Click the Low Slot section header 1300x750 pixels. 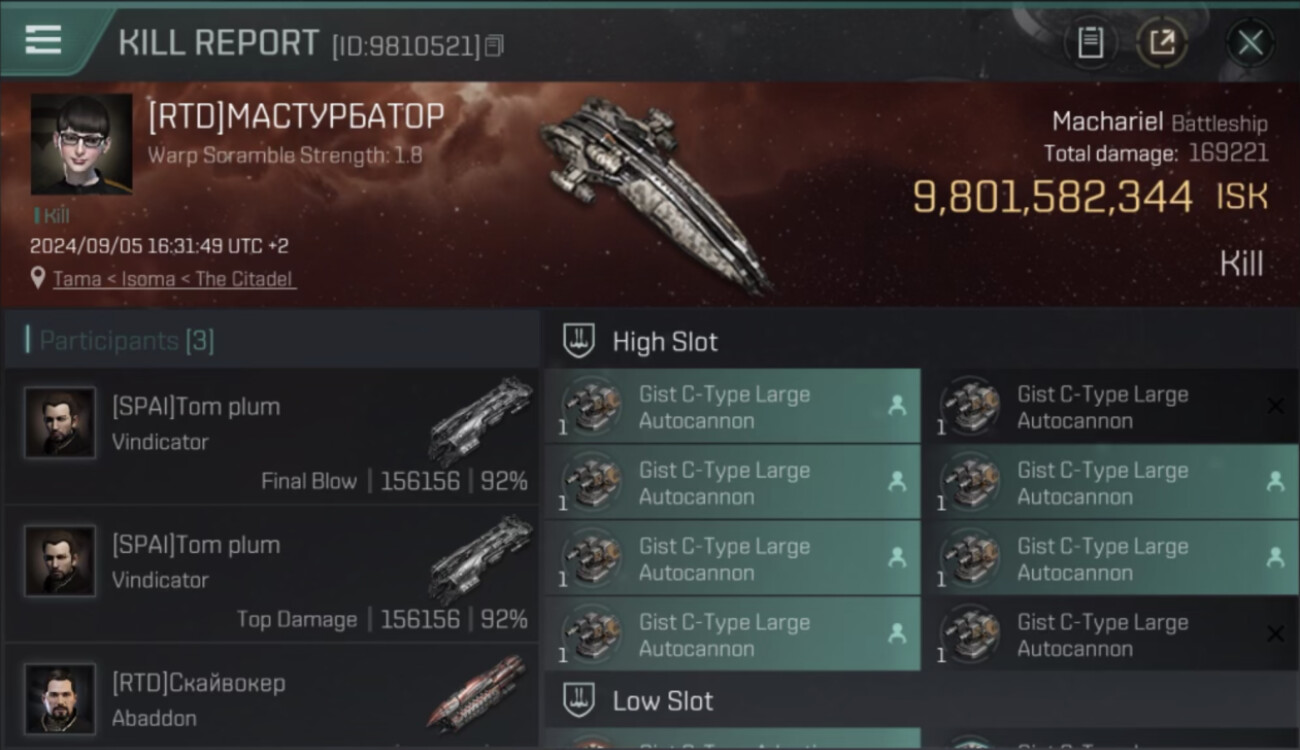(663, 701)
